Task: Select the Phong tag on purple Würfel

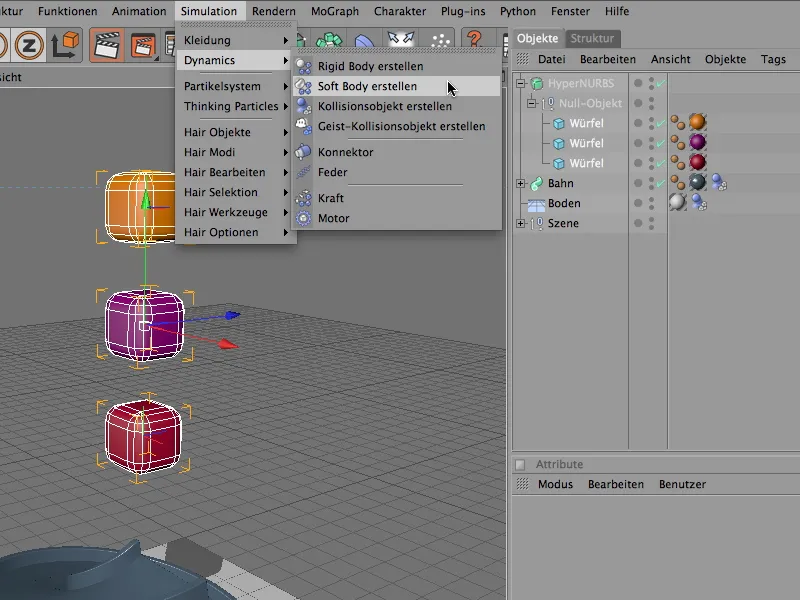Action: [678, 142]
